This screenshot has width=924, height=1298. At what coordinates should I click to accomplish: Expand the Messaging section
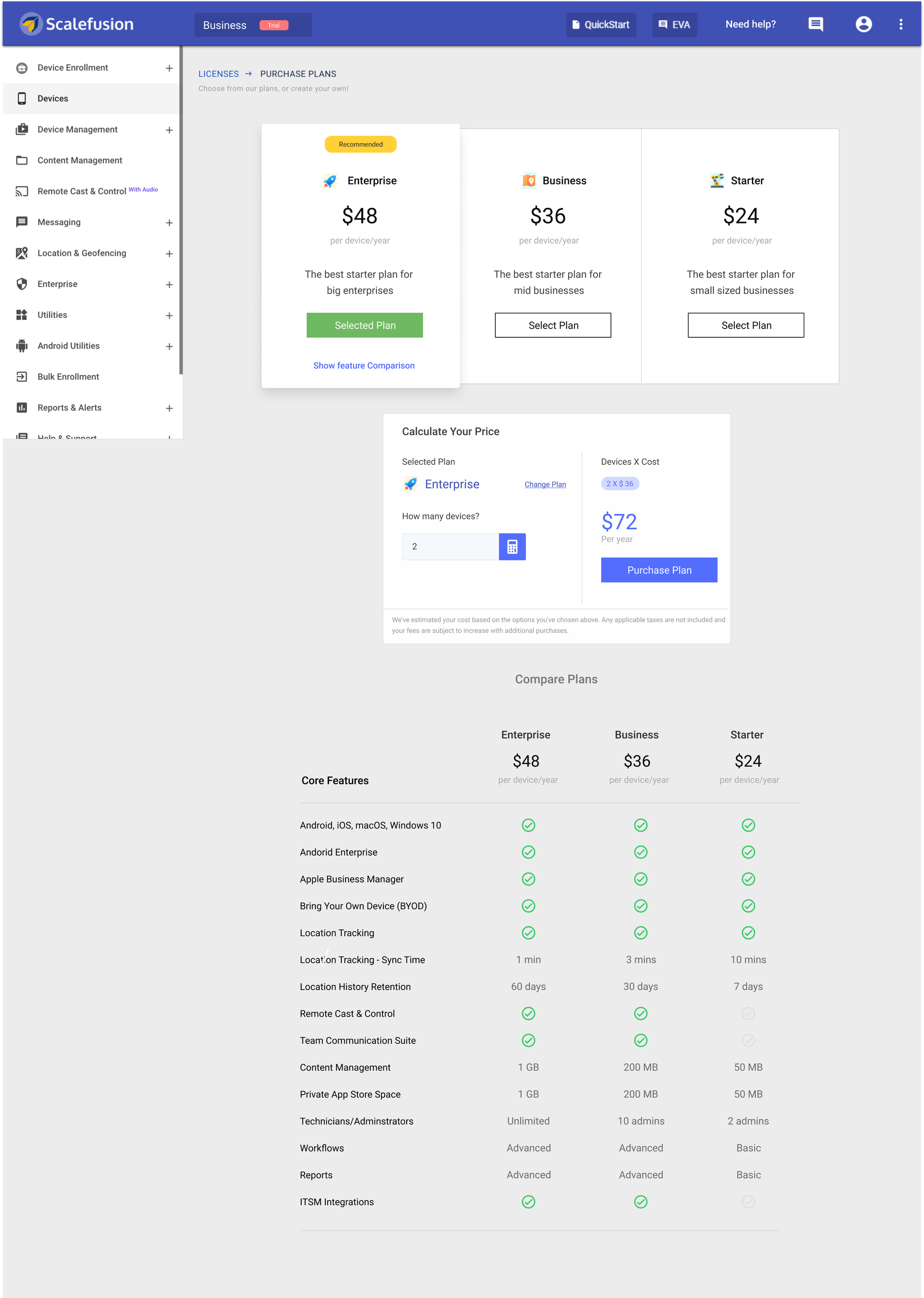(169, 223)
